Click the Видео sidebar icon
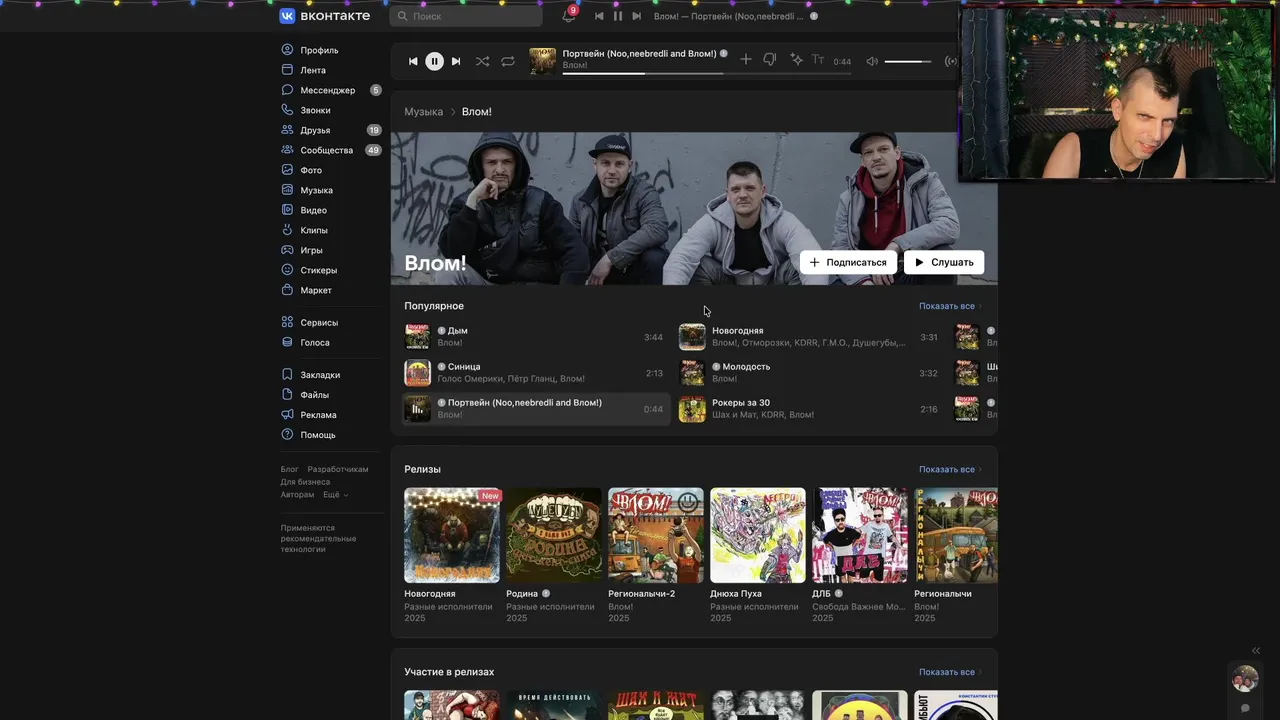Image resolution: width=1280 pixels, height=720 pixels. 288,210
